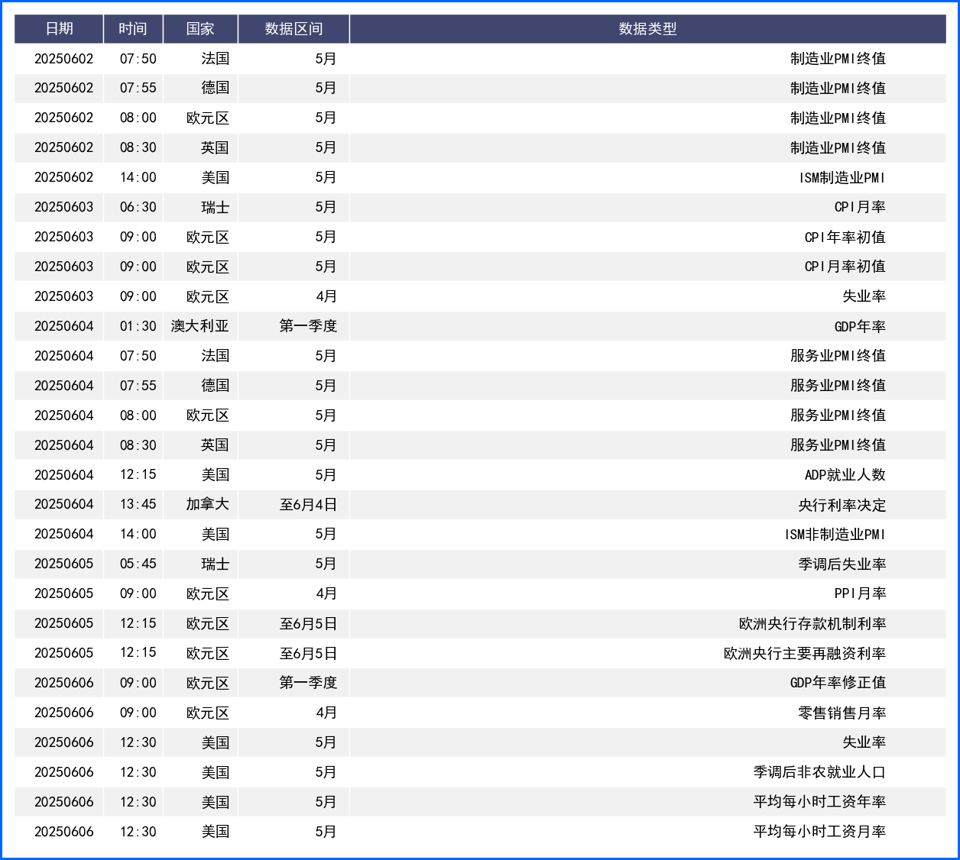Image resolution: width=960 pixels, height=860 pixels.
Task: Click 瑞士 CPI月率 cell
Action: pyautogui.click(x=860, y=207)
